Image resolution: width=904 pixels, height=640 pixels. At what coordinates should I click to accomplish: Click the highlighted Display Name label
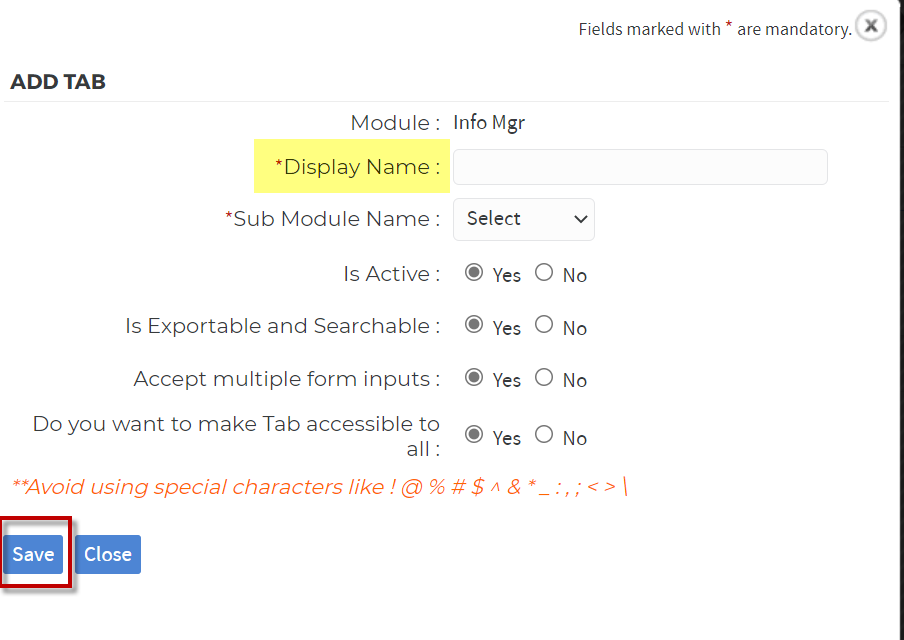point(357,167)
